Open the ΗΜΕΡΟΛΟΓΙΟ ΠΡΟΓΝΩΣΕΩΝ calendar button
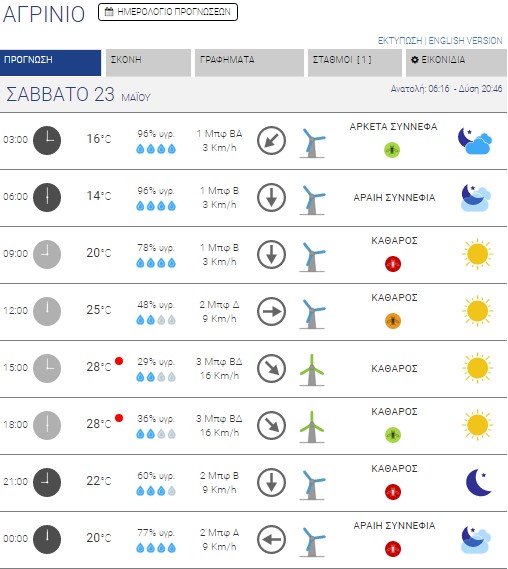This screenshot has height=569, width=508. click(168, 12)
